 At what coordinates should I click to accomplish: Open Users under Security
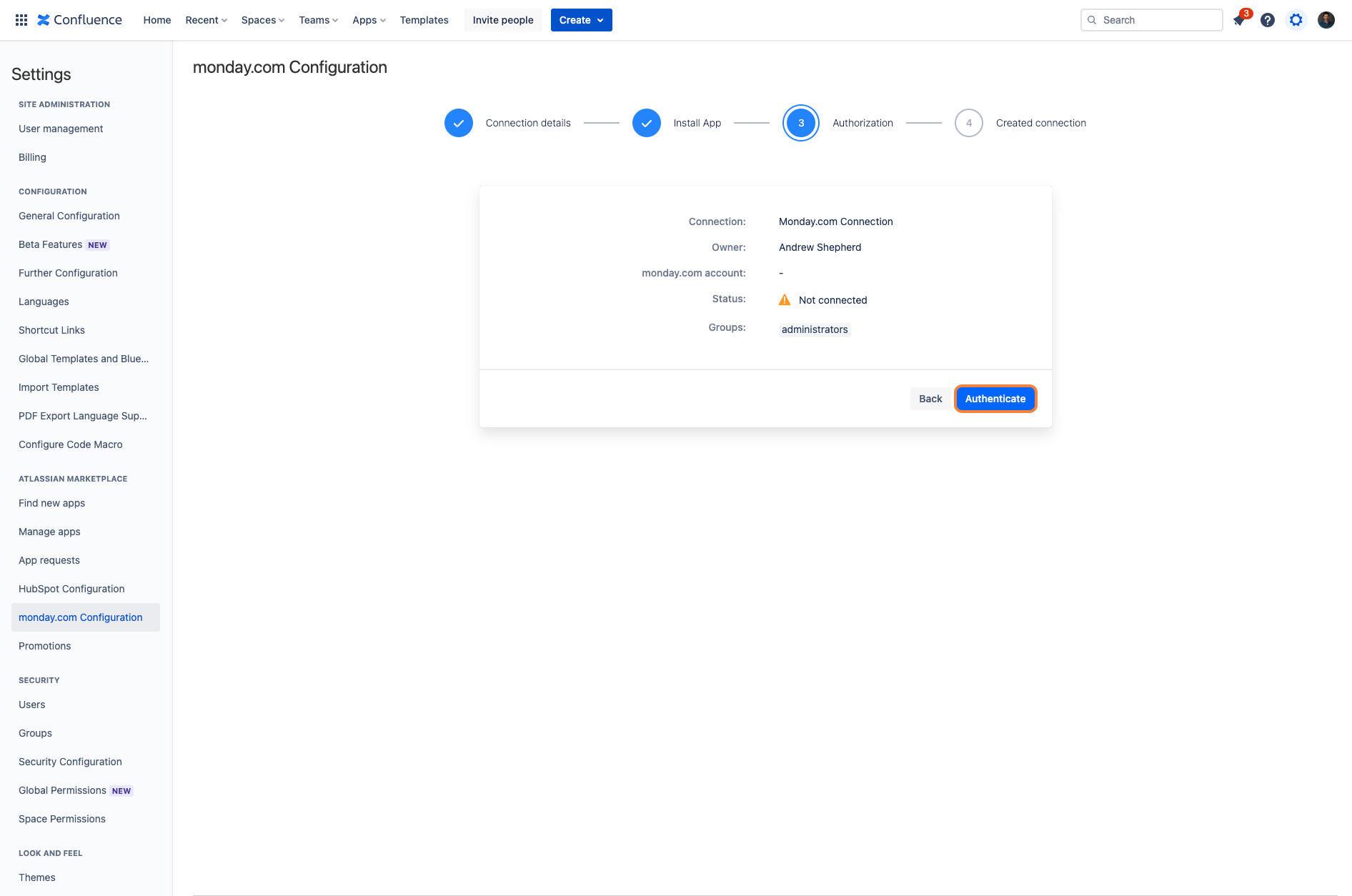[x=86, y=705]
